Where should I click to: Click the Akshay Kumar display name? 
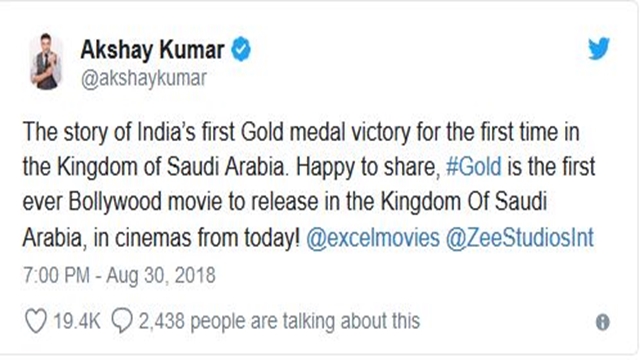click(152, 49)
